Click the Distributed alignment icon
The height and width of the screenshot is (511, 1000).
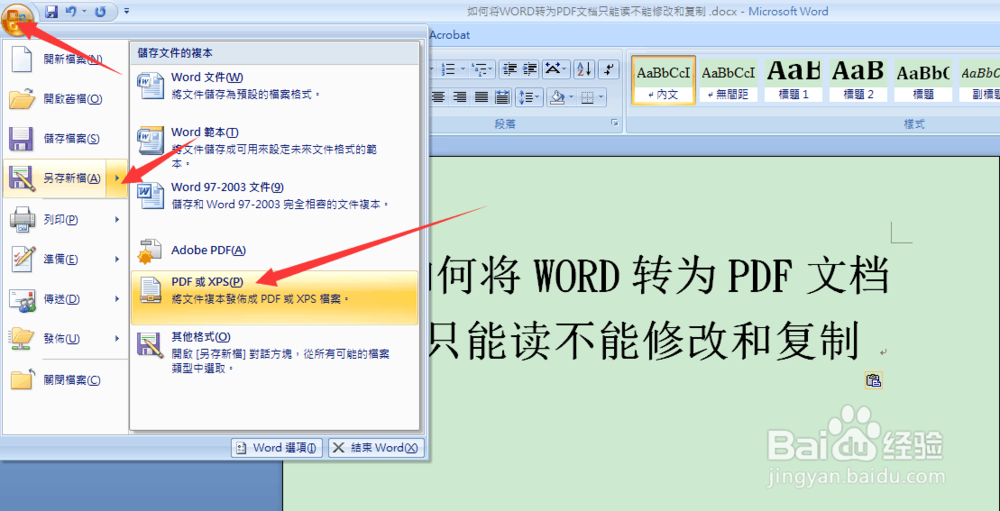tap(503, 97)
